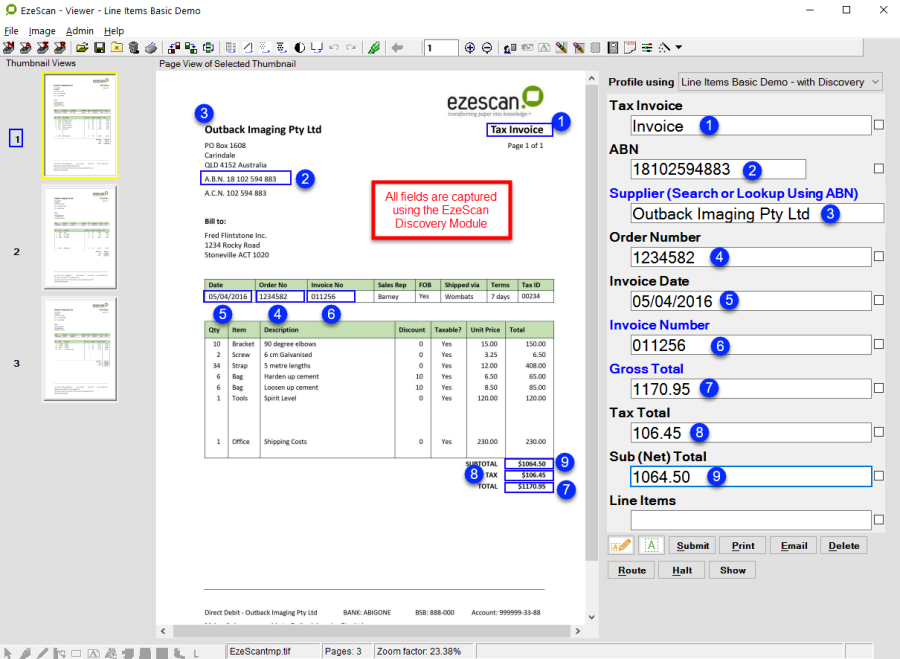Enable the checkbox beside Gross Total field
Image resolution: width=900 pixels, height=659 pixels.
tap(879, 388)
